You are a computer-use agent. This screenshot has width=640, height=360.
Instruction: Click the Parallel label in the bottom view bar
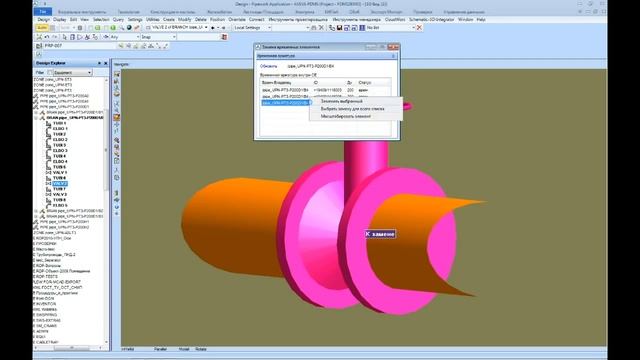(x=160, y=349)
